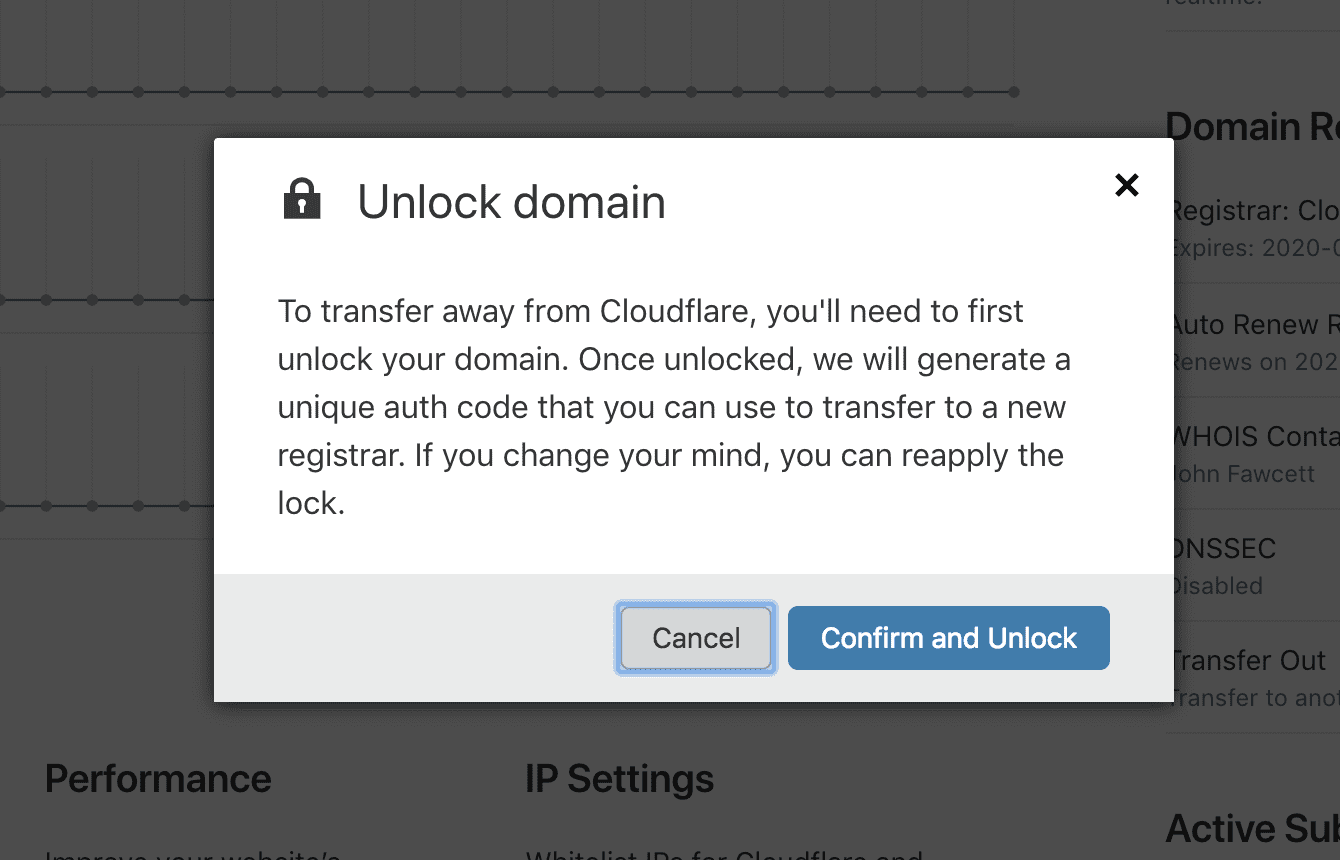The height and width of the screenshot is (860, 1340).
Task: Click the Registrar info row
Action: click(1253, 228)
